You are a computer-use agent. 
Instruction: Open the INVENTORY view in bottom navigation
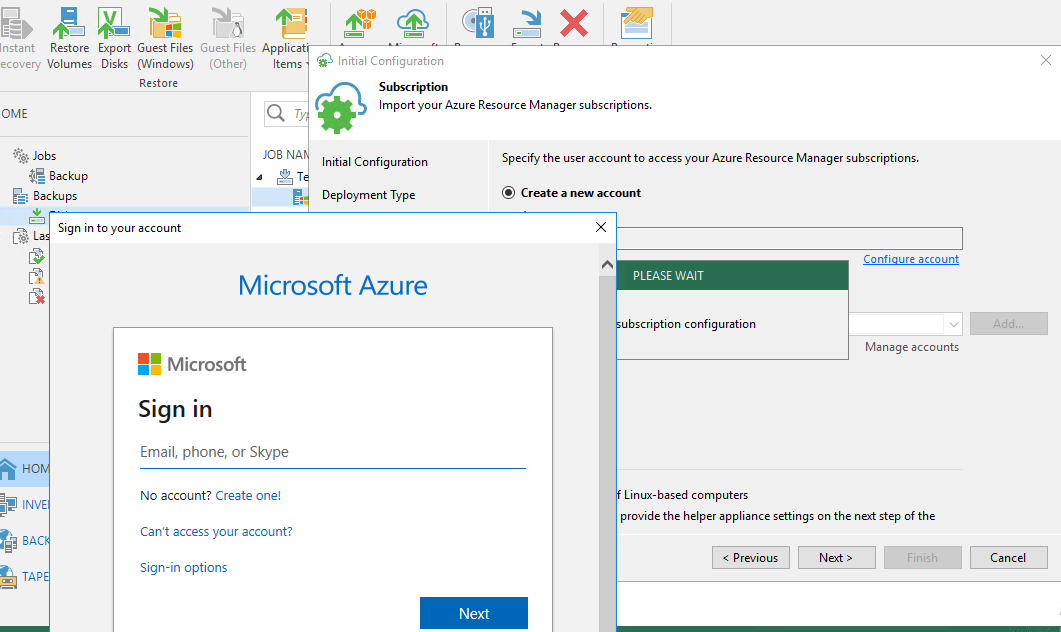(24, 505)
